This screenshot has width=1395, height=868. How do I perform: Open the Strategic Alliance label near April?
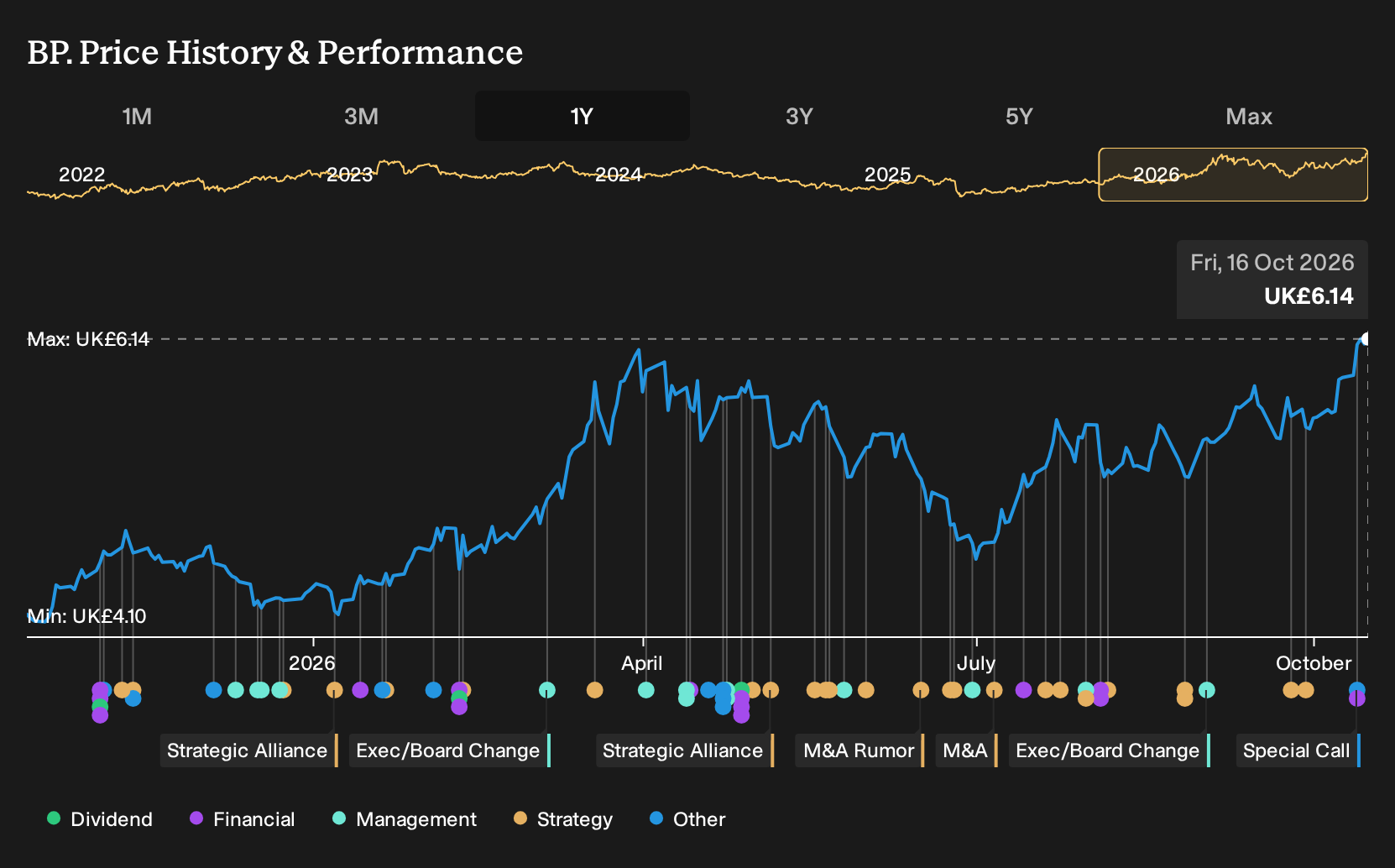[x=684, y=750]
